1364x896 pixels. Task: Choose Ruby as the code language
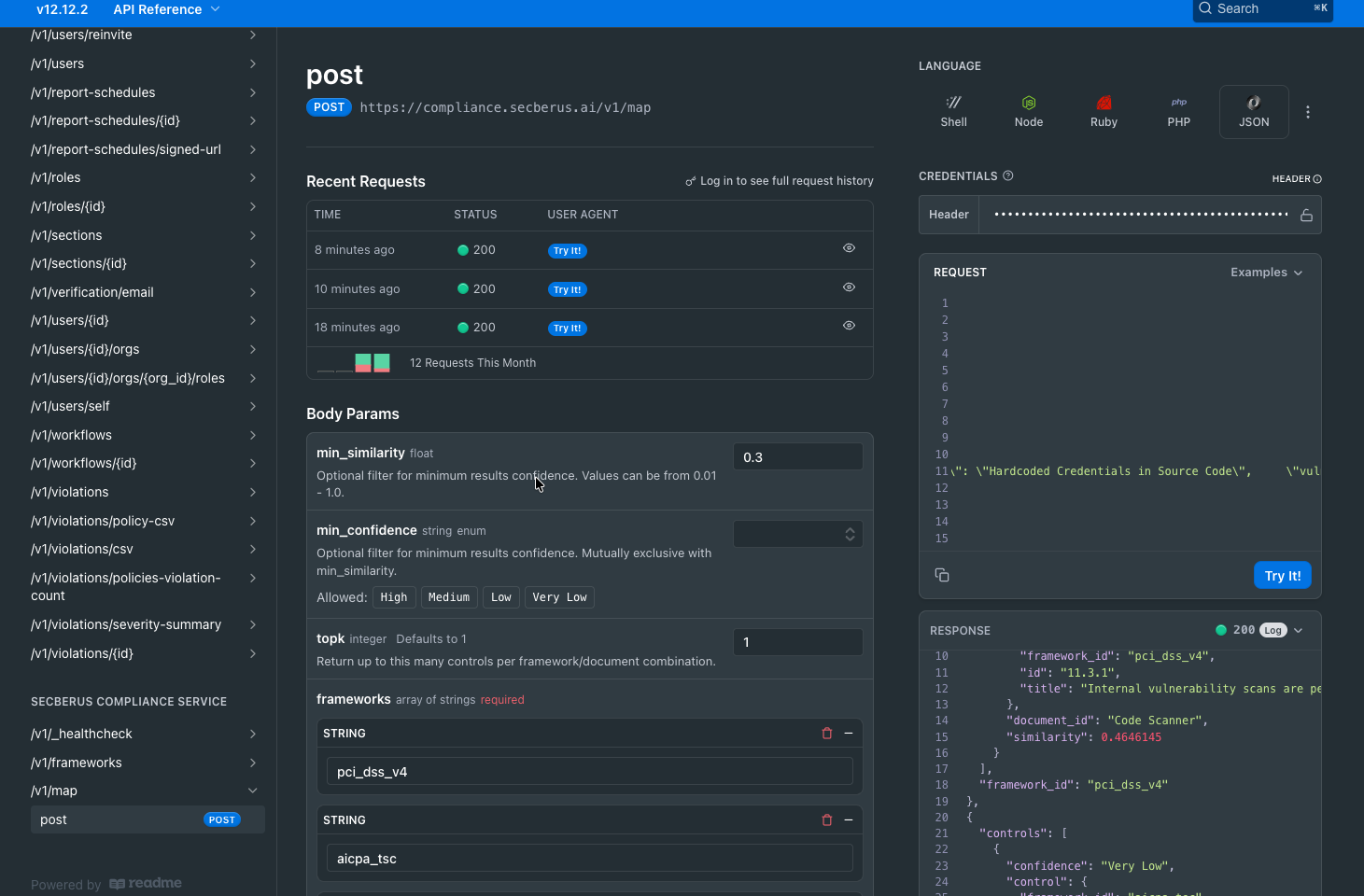[x=1104, y=110]
